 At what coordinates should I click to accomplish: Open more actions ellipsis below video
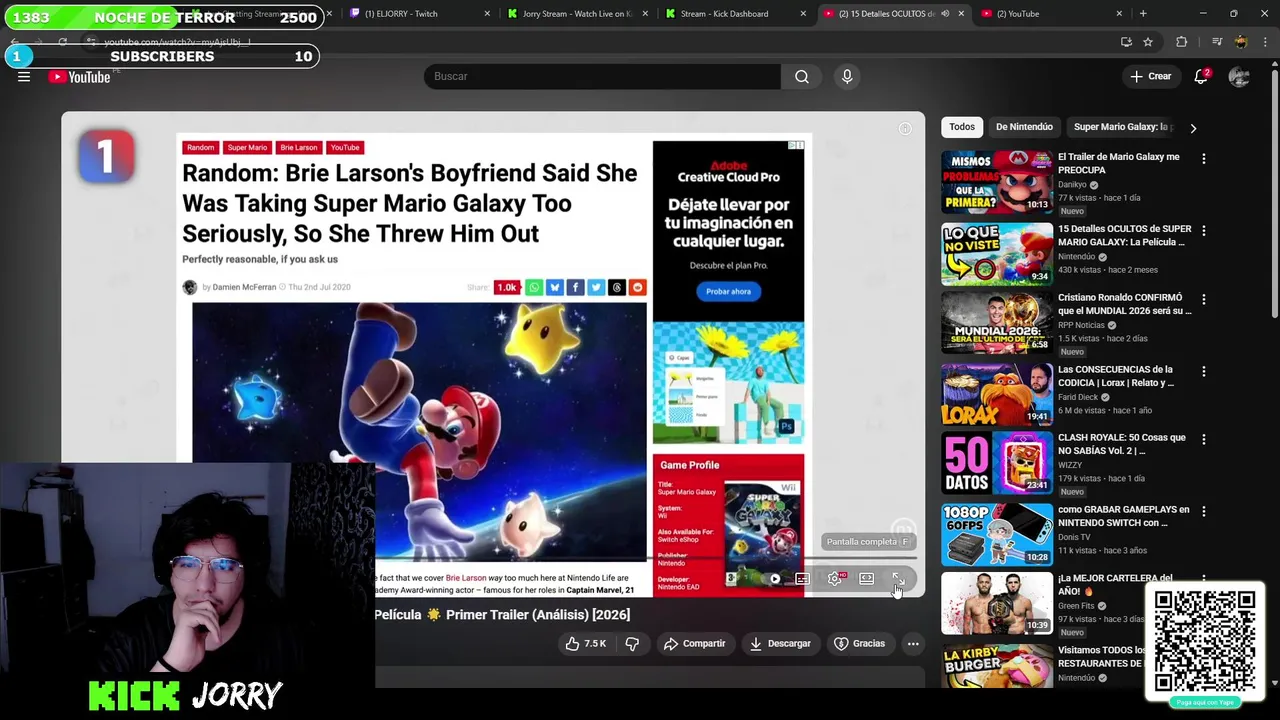(x=913, y=644)
